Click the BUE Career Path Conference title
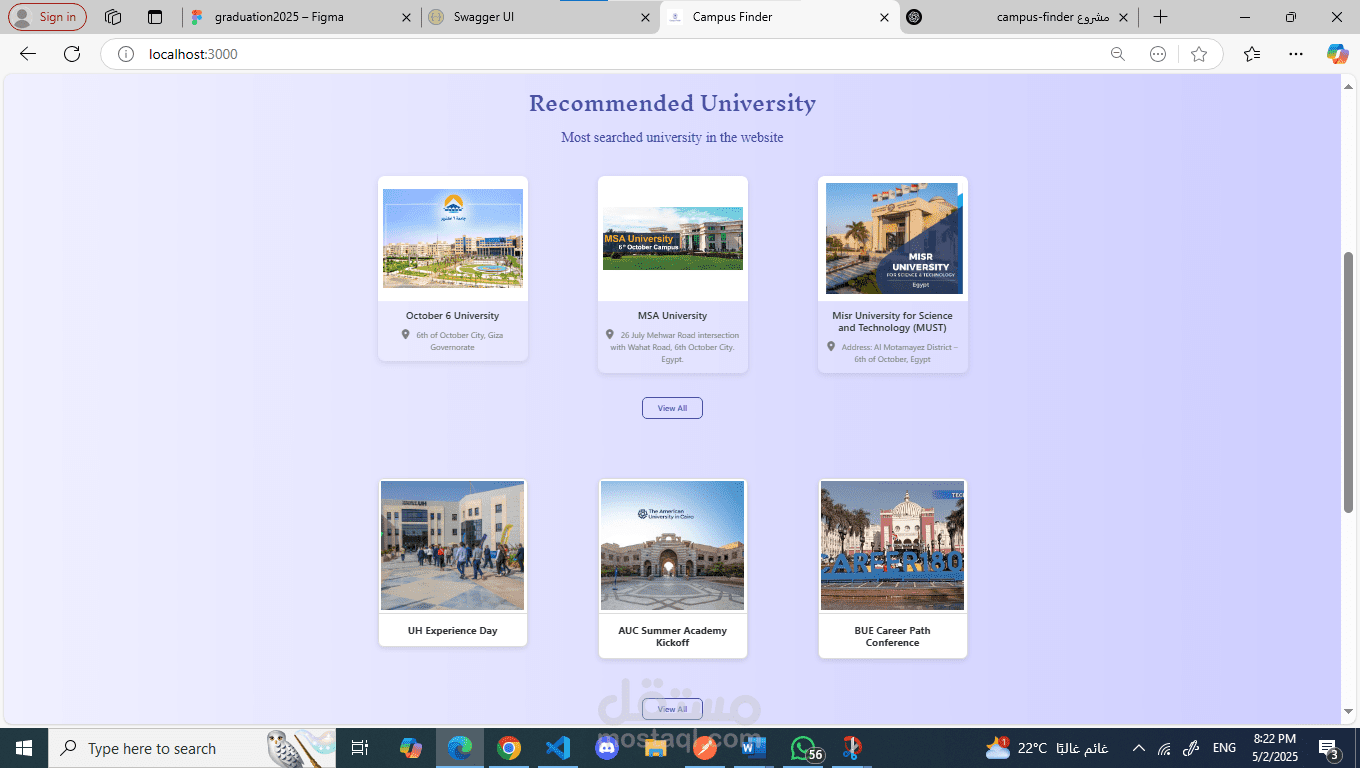The height and width of the screenshot is (768, 1360). point(893,637)
